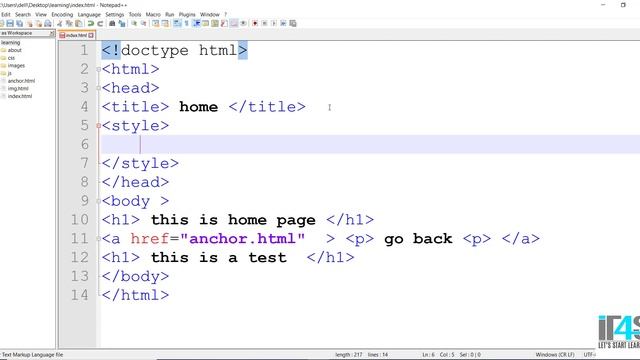Click the Redo arrow icon
Screen dimensions: 640x360
(100, 23)
